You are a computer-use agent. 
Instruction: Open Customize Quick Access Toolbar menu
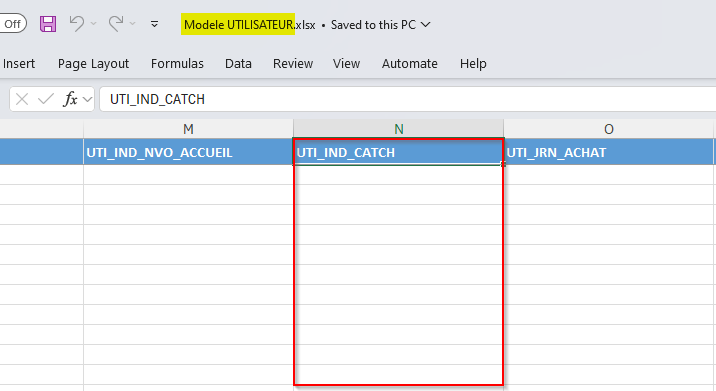(x=154, y=24)
